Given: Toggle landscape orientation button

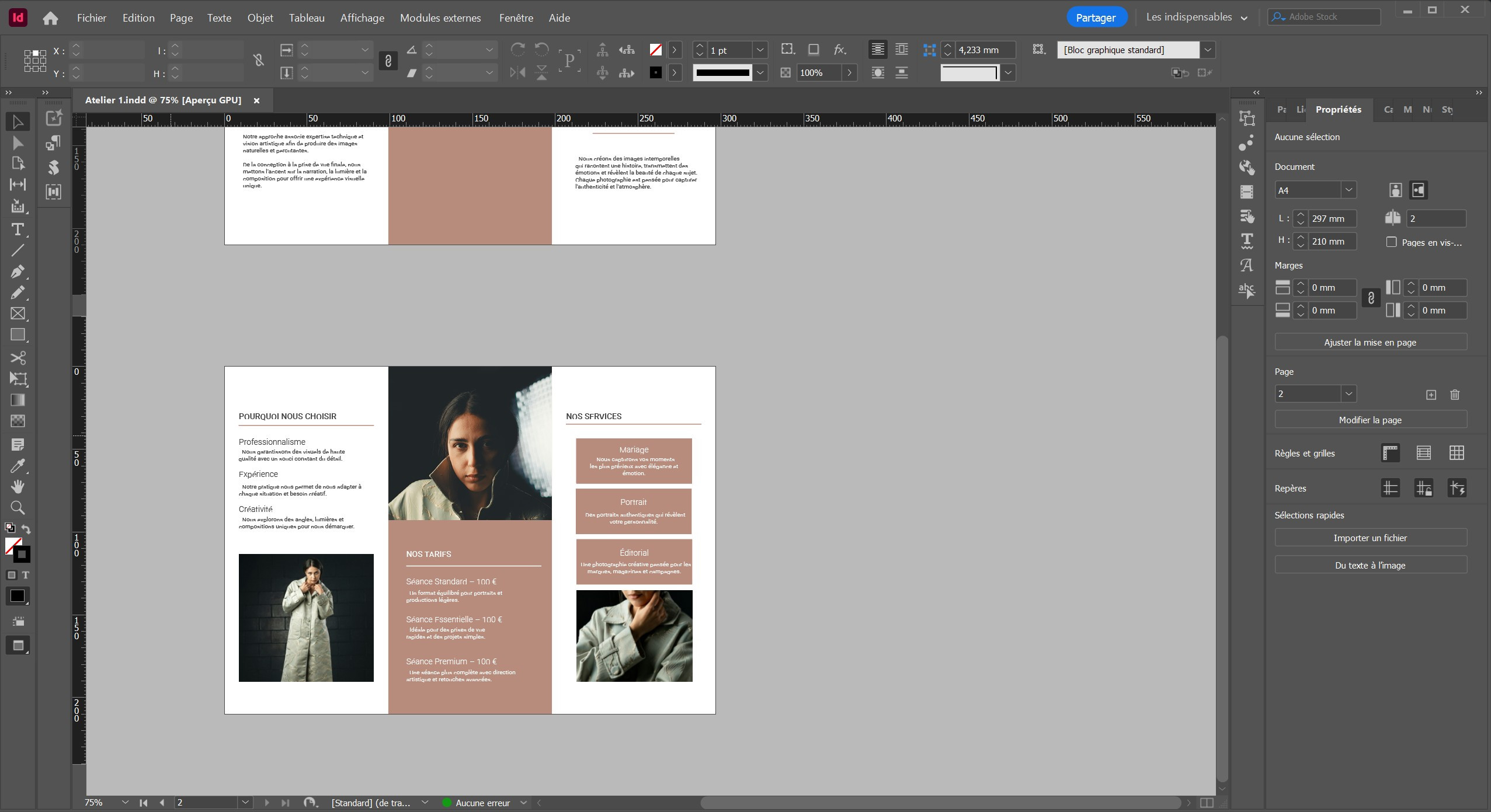Looking at the screenshot, I should pyautogui.click(x=1418, y=190).
